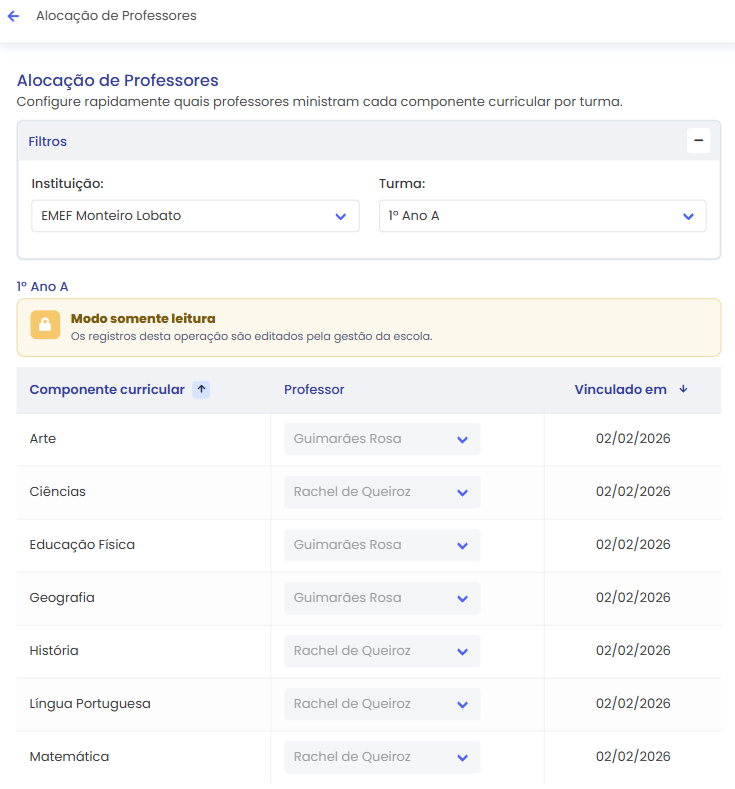This screenshot has height=789, width=735.
Task: Open professor dropdown for História
Action: tap(382, 651)
